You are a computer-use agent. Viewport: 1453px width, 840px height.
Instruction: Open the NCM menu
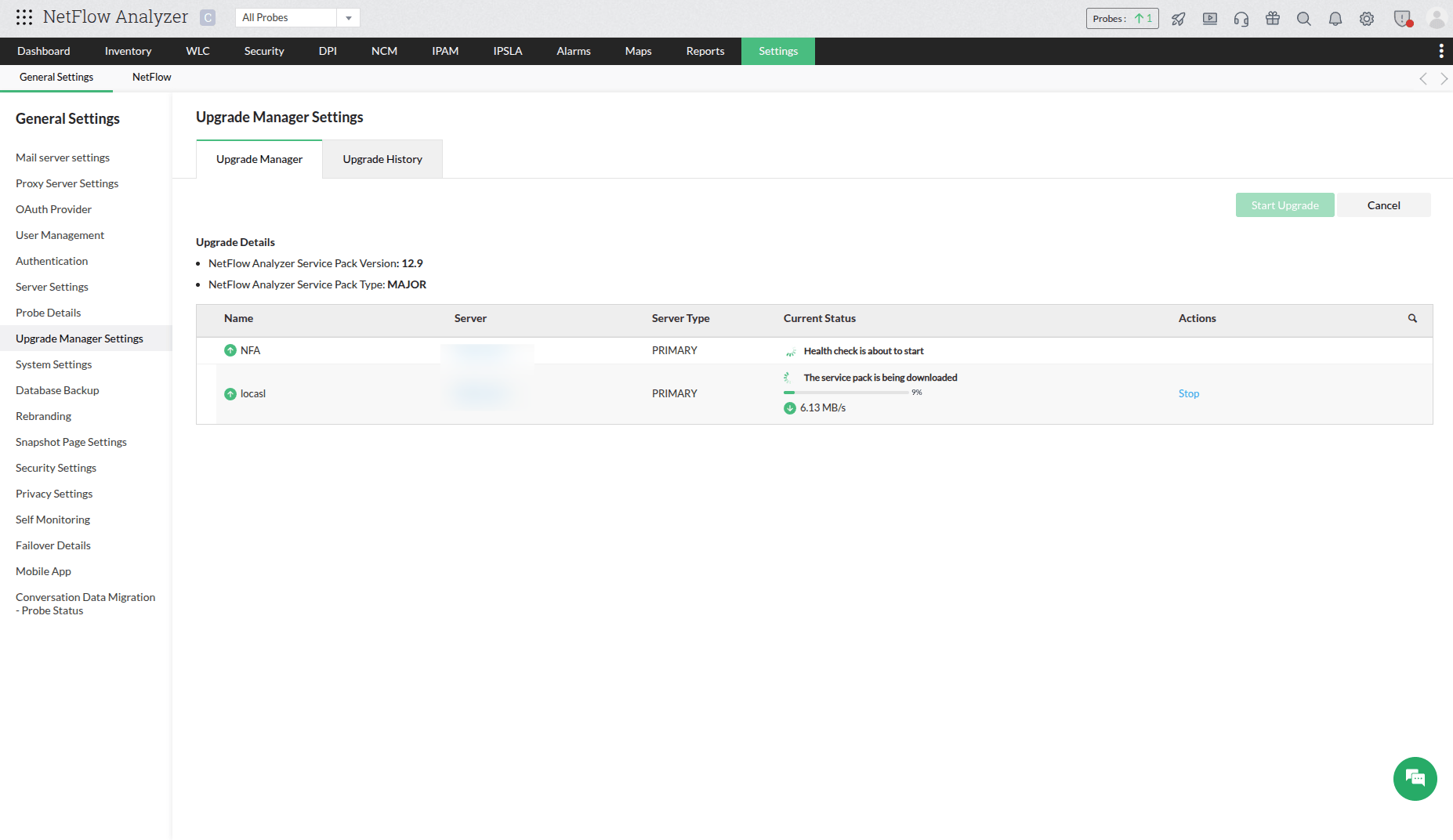coord(384,51)
